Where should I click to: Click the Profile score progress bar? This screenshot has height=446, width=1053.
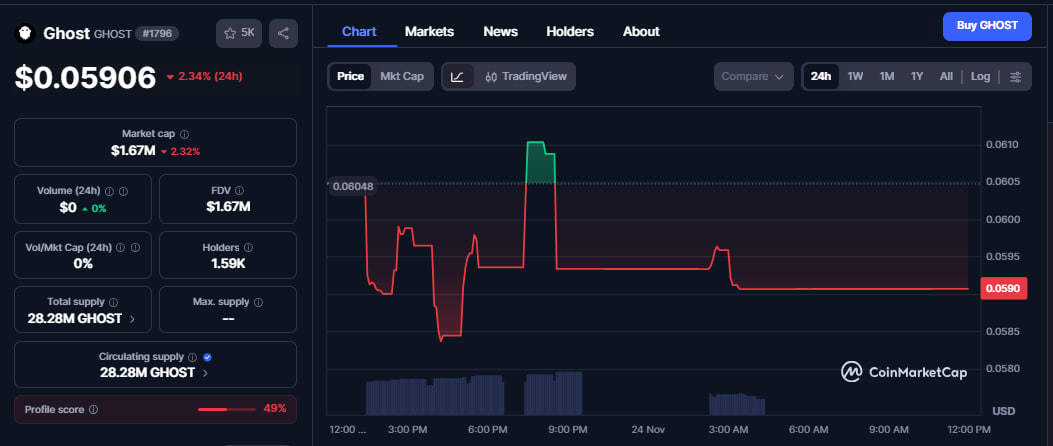pos(227,409)
